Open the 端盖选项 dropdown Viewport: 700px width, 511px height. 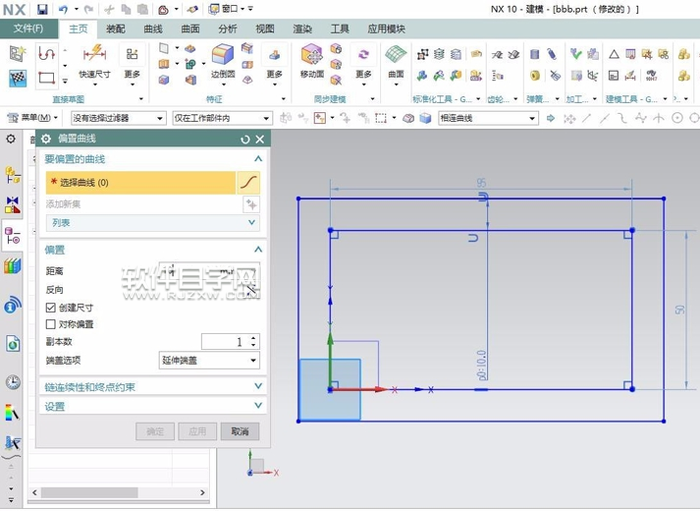click(209, 360)
